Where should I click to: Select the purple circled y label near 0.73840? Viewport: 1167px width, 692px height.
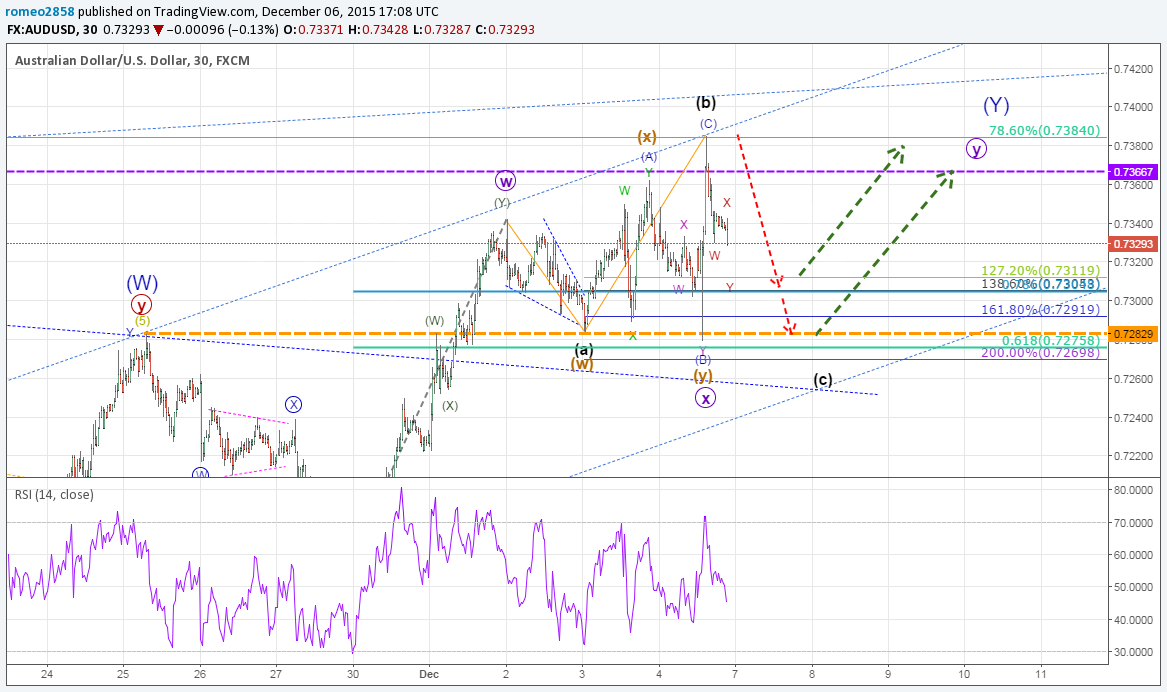click(976, 149)
